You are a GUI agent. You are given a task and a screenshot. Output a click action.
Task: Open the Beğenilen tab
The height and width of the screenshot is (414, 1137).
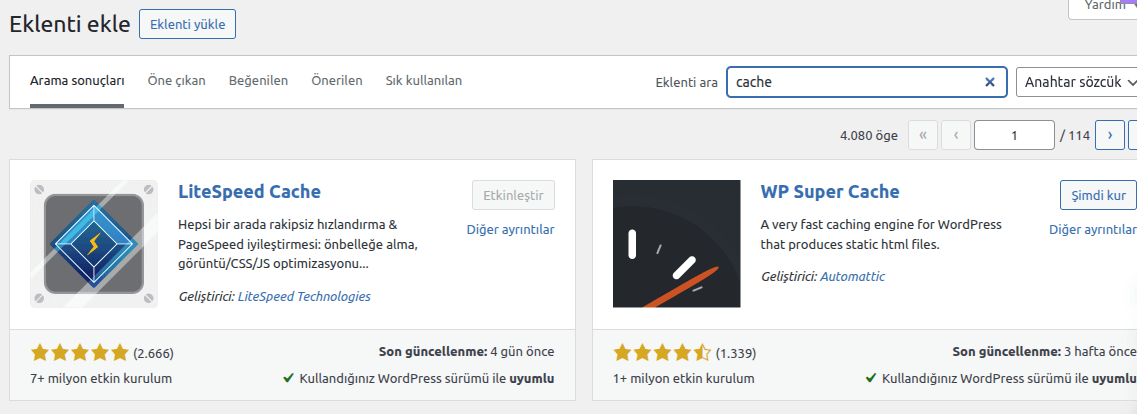pyautogui.click(x=258, y=81)
